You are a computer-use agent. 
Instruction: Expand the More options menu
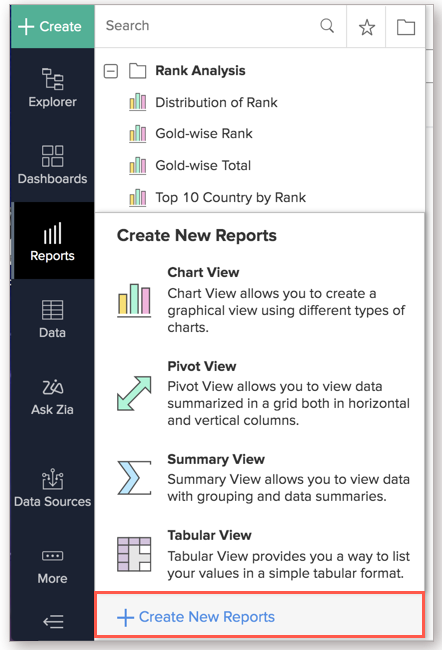point(52,566)
